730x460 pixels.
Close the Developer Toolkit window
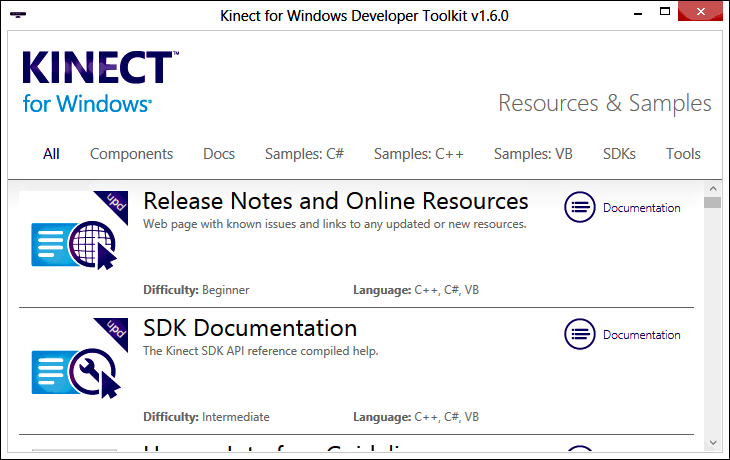coord(700,12)
